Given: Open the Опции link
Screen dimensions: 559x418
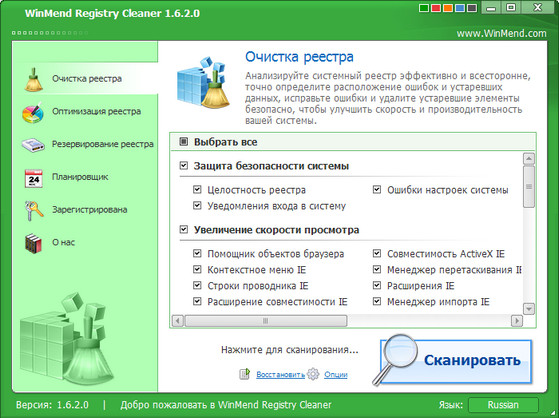Looking at the screenshot, I should (x=335, y=374).
